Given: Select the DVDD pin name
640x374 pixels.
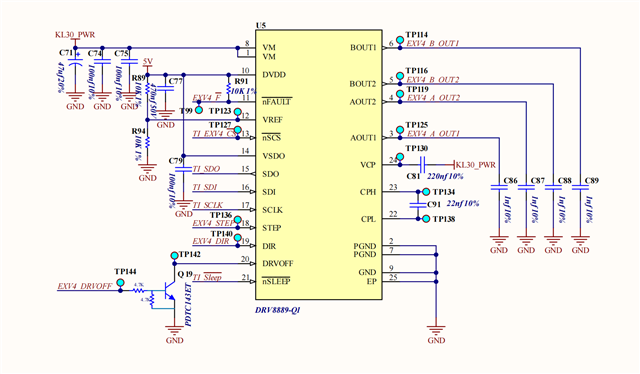Looking at the screenshot, I should (274, 75).
